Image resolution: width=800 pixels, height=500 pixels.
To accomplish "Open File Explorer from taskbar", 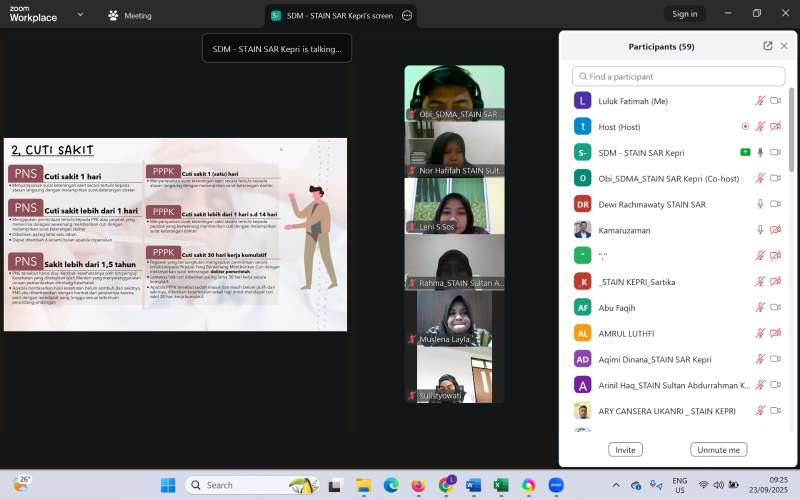I will [x=363, y=485].
